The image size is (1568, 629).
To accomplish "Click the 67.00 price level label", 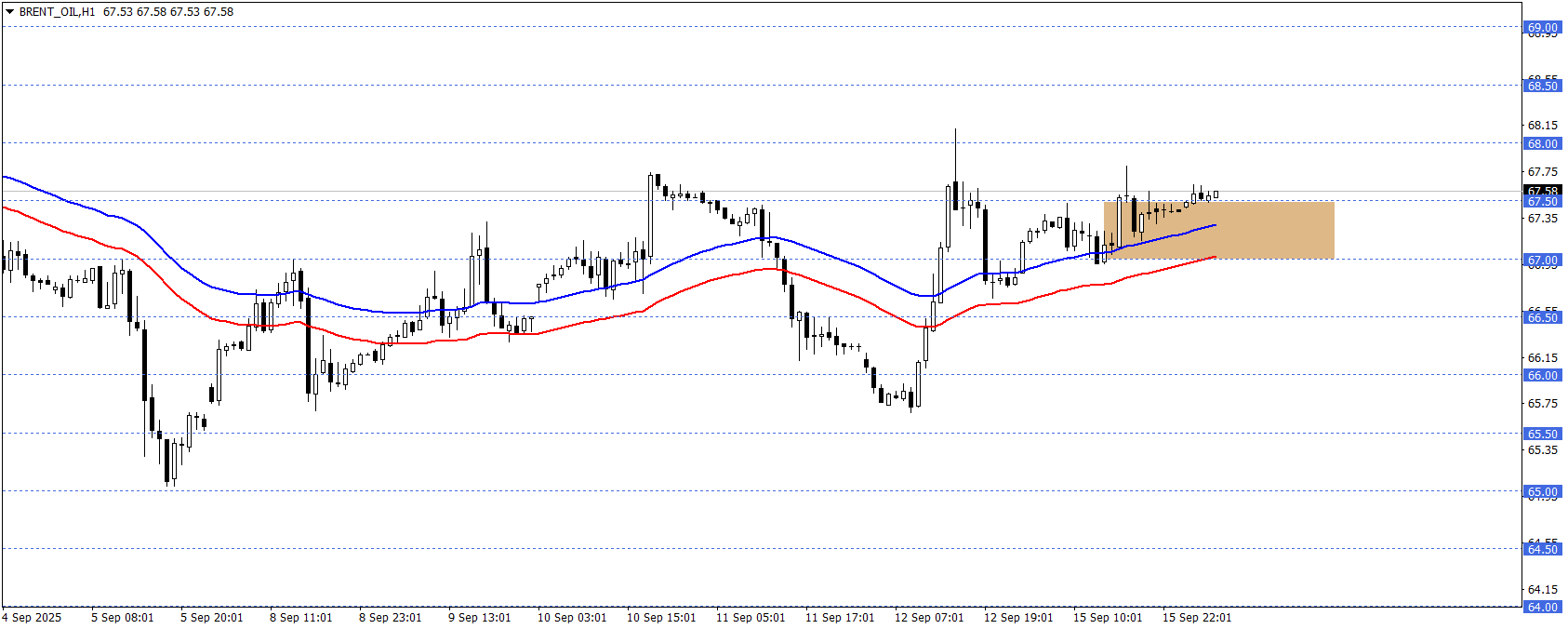I will 1542,261.
